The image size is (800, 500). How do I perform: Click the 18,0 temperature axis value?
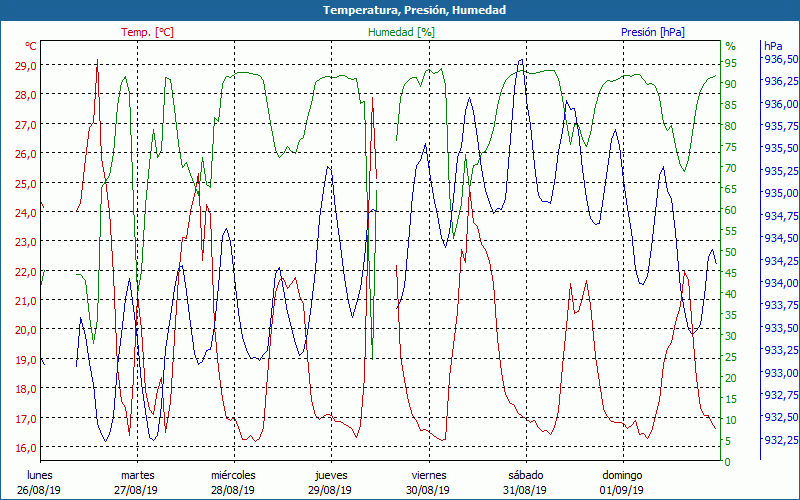26,389
